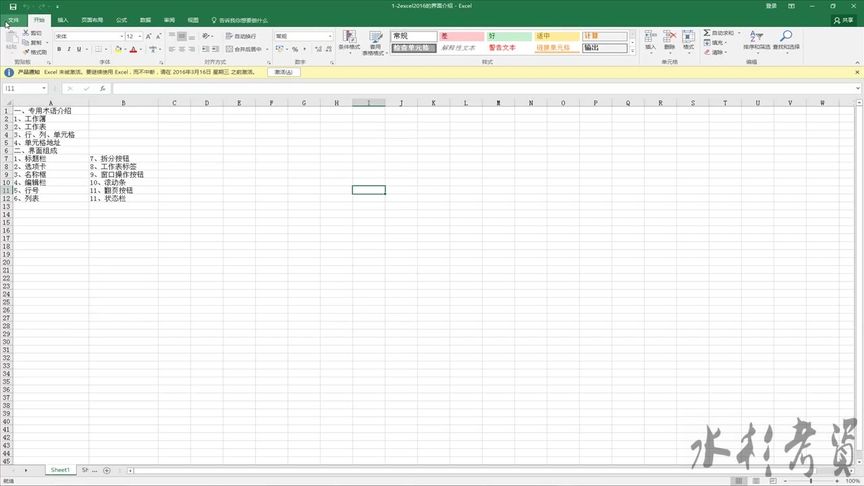Toggle Italic formatting
Image resolution: width=864 pixels, height=486 pixels.
pyautogui.click(x=69, y=50)
